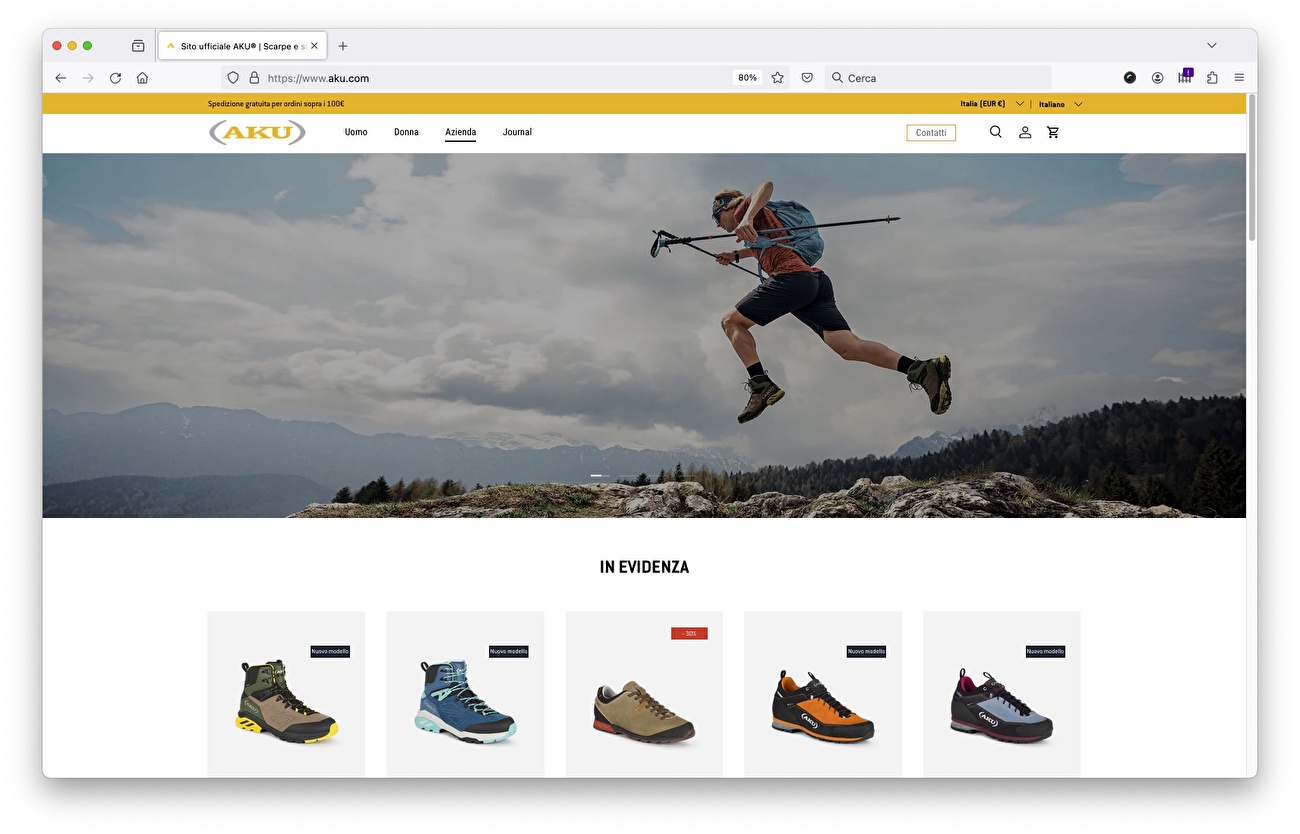Click the Contatti button

(931, 132)
